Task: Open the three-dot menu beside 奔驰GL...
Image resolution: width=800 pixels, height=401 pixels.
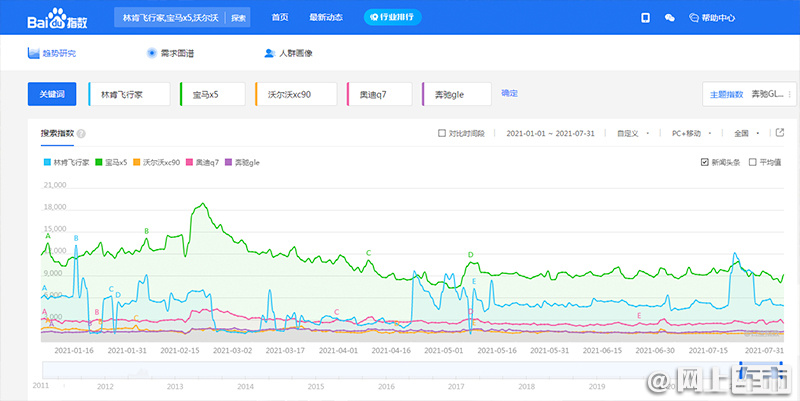Action: click(x=789, y=94)
